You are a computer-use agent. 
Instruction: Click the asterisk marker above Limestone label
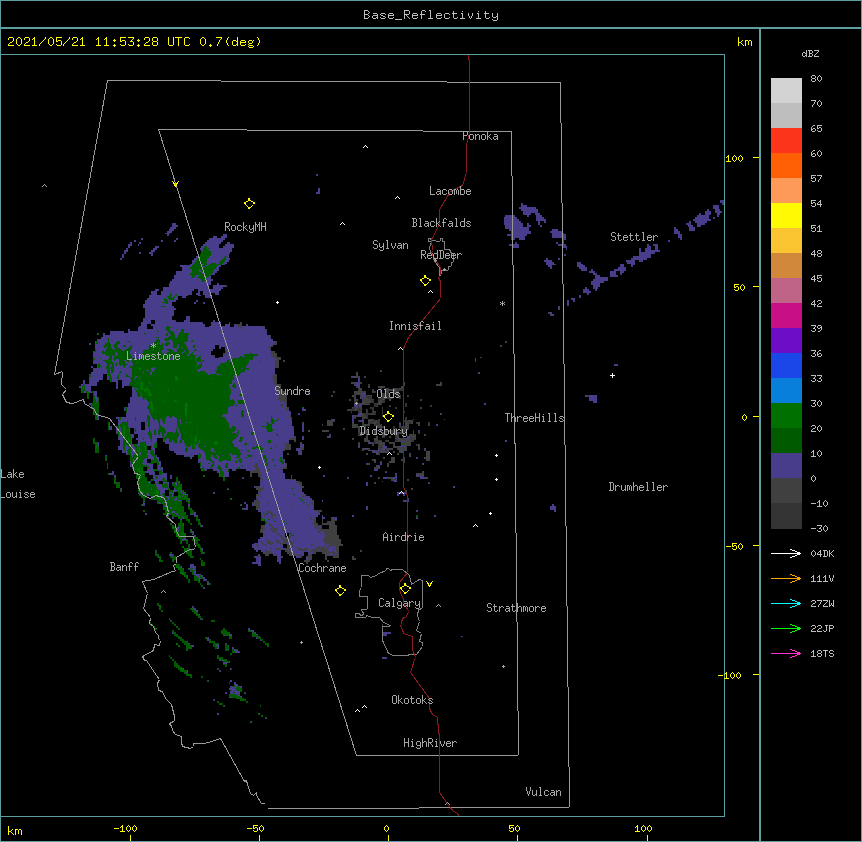(x=153, y=346)
